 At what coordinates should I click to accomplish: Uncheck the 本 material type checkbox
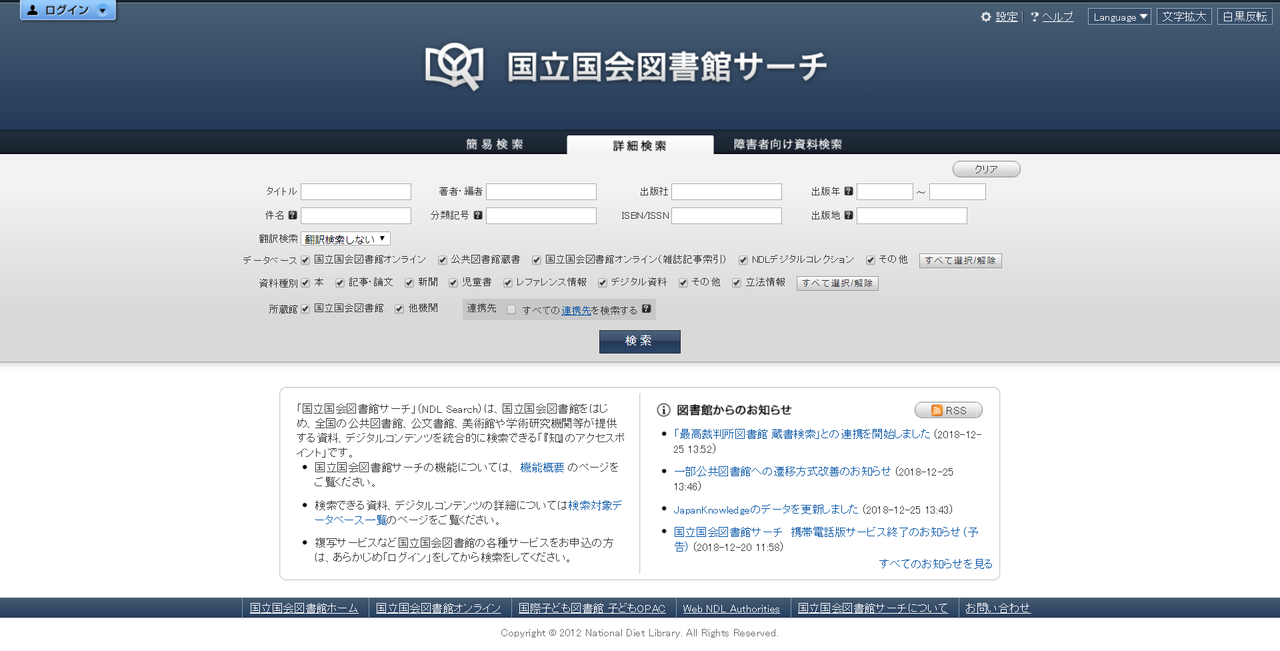(306, 283)
